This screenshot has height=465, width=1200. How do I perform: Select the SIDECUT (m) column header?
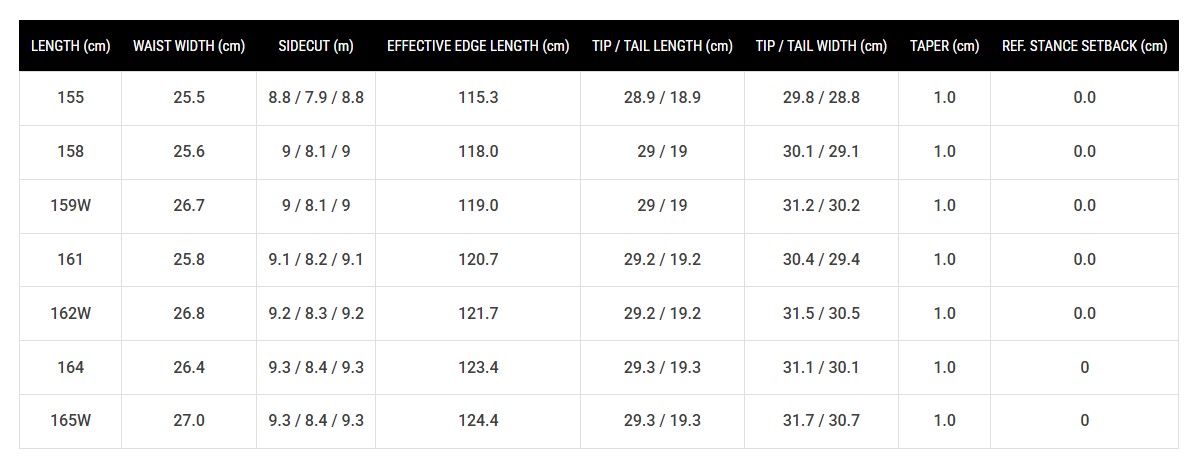click(316, 46)
